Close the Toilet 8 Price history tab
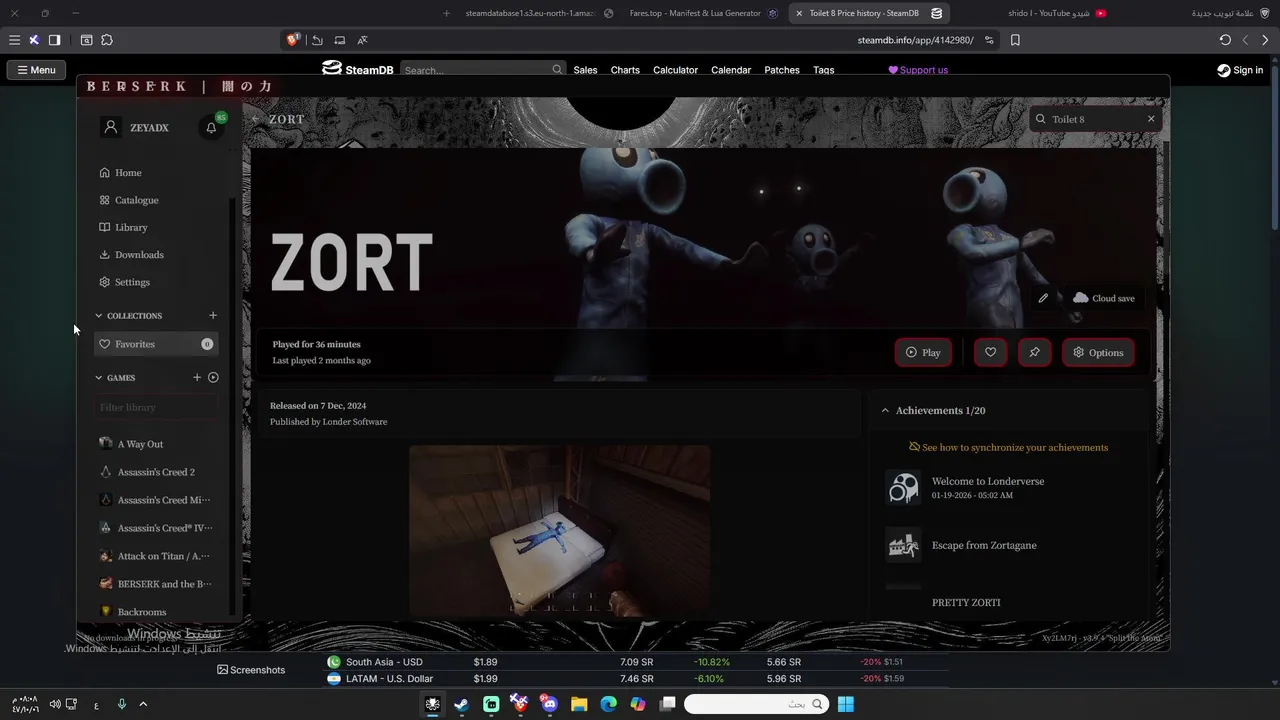 799,14
